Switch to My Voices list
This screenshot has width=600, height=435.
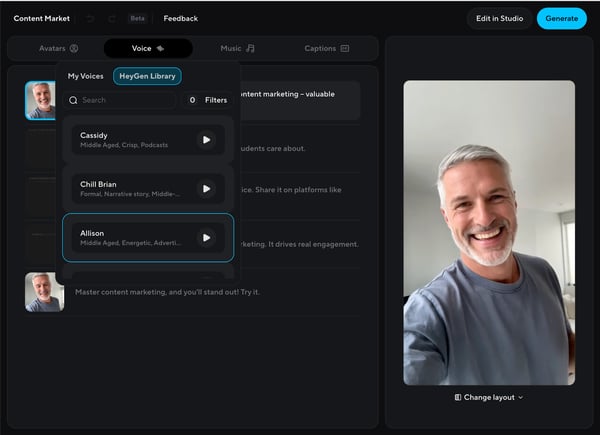tap(86, 76)
